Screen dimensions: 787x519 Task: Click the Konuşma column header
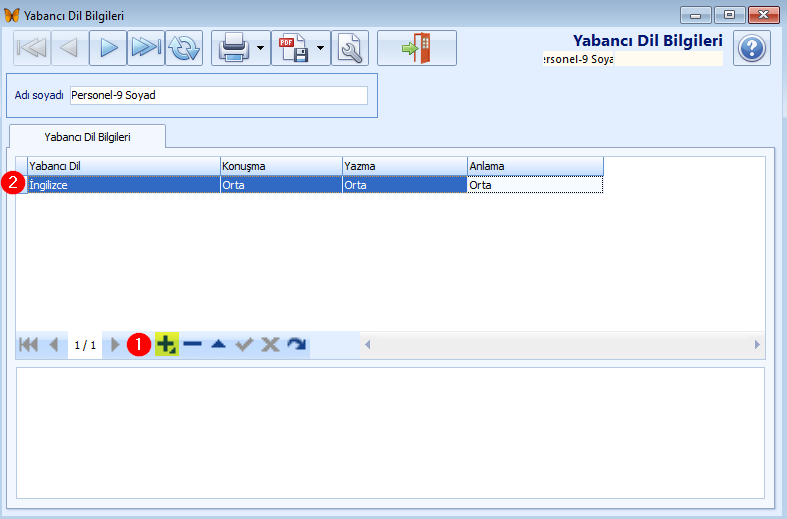point(281,166)
